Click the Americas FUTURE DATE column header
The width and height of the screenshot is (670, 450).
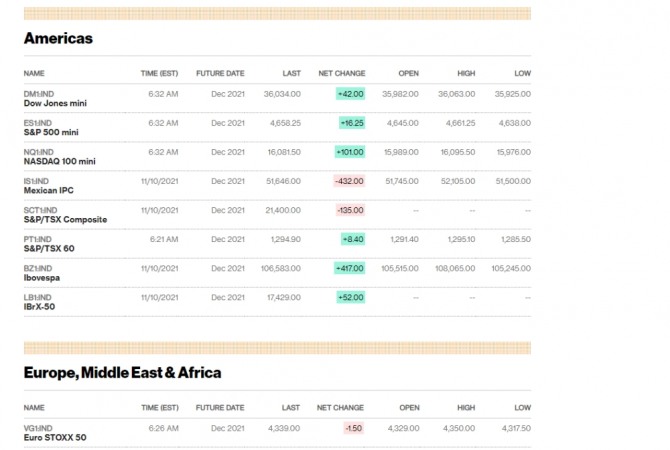[x=220, y=73]
